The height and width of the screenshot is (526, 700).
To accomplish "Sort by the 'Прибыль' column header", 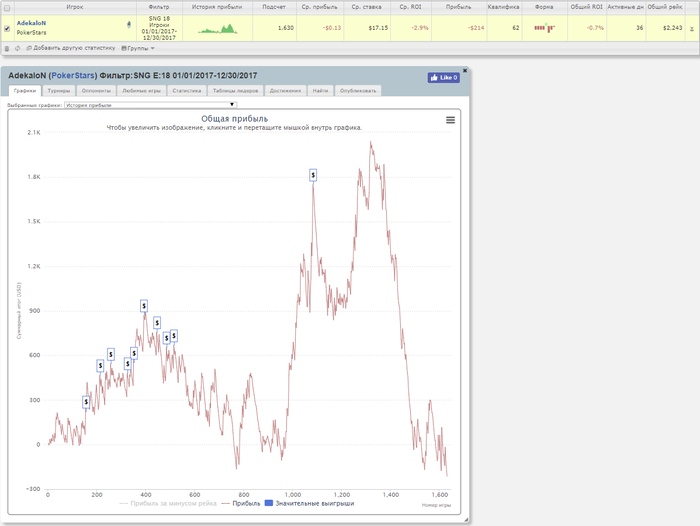I will pos(458,7).
